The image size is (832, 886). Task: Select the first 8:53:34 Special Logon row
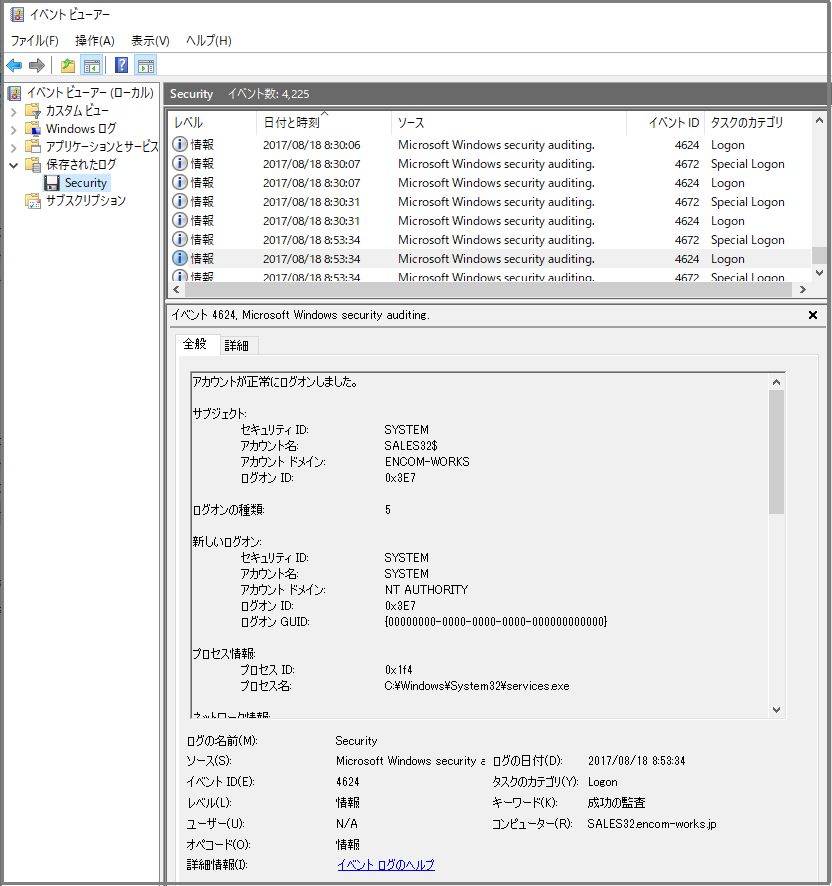coord(490,240)
